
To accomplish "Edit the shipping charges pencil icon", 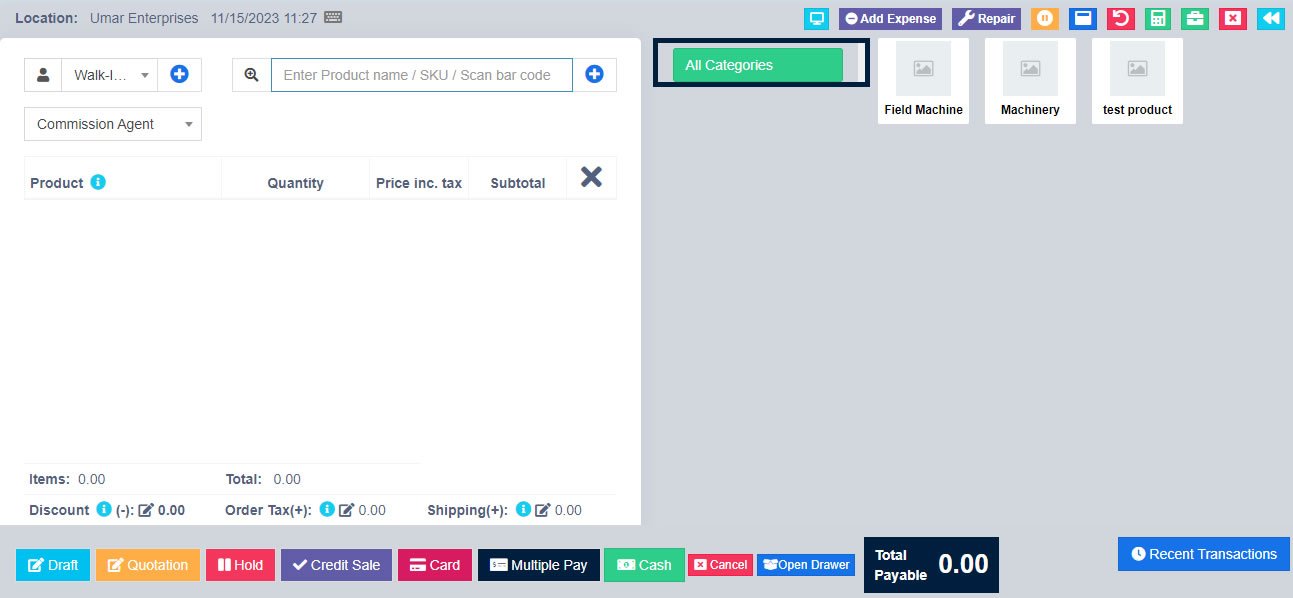I will [x=543, y=510].
